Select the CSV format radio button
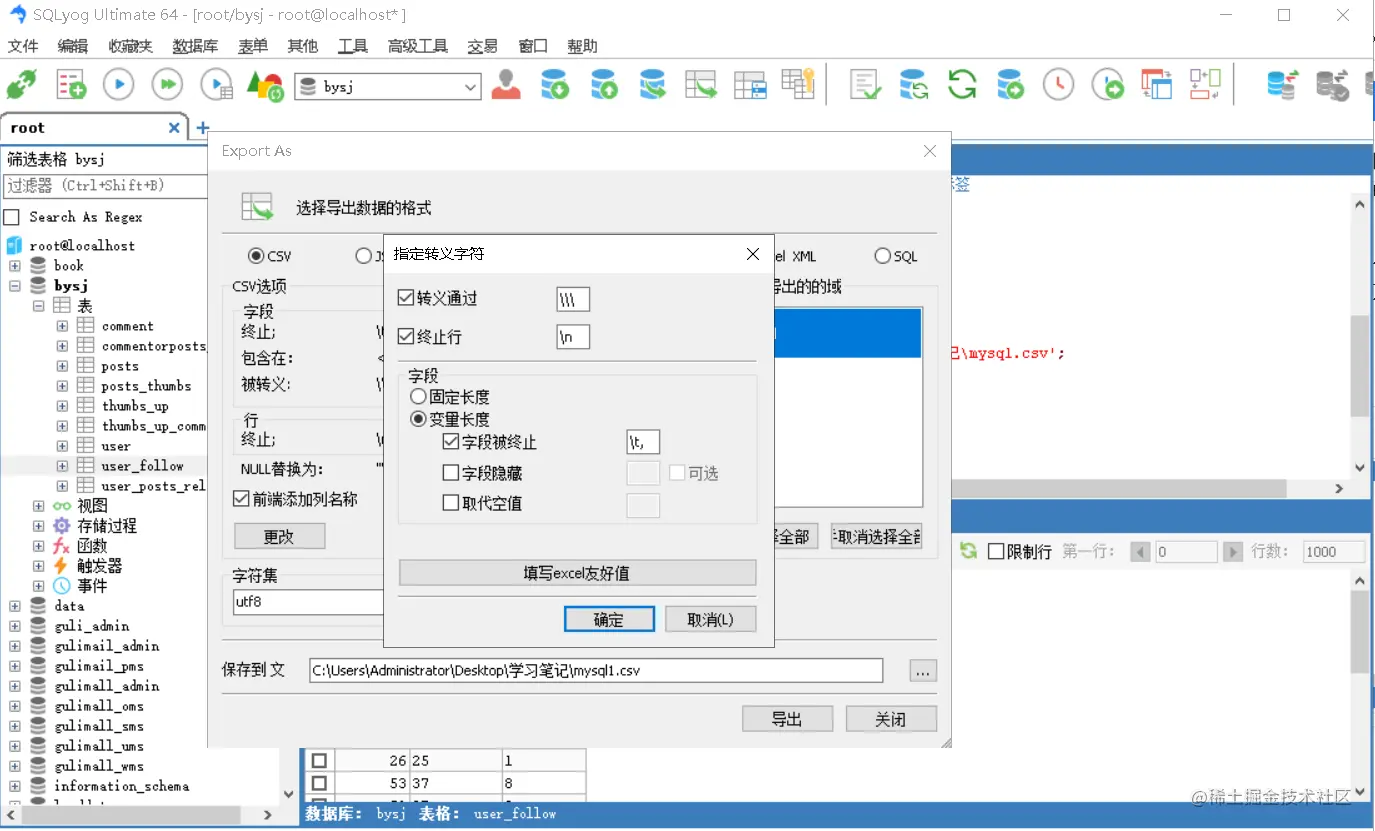1375x831 pixels. pyautogui.click(x=256, y=256)
